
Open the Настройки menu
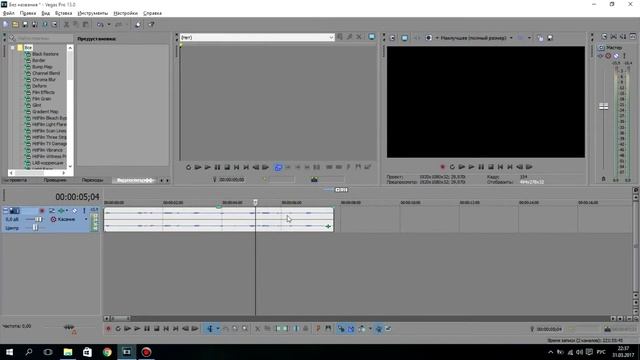126,13
